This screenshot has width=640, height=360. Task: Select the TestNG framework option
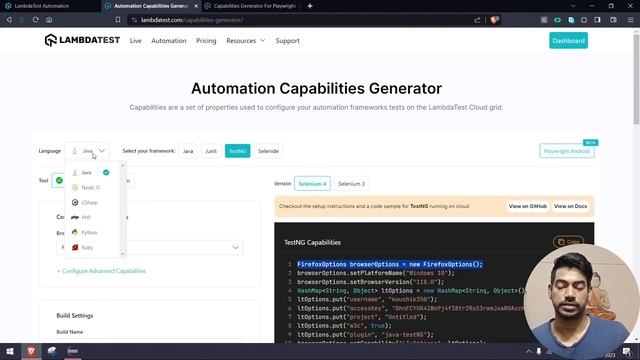[x=238, y=151]
